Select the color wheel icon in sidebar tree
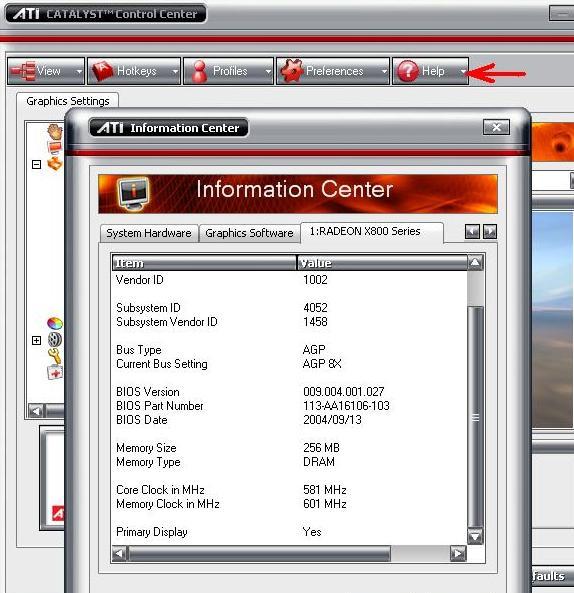Viewport: 574px width, 593px height. 55,324
